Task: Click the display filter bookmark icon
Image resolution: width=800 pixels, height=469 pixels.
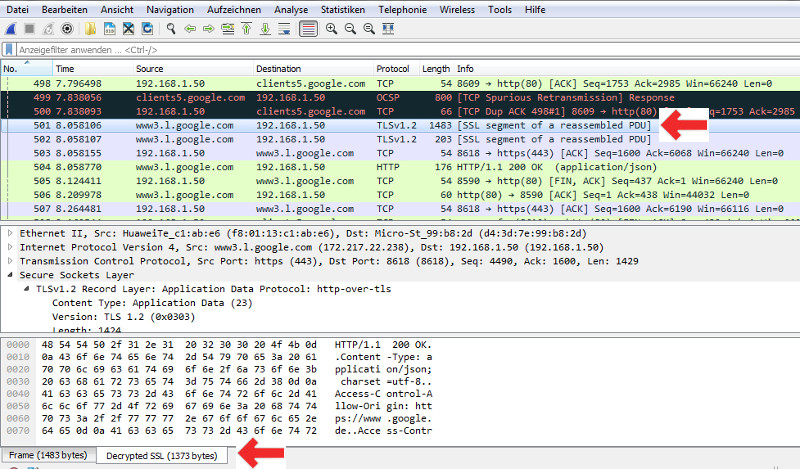Action: pyautogui.click(x=9, y=50)
